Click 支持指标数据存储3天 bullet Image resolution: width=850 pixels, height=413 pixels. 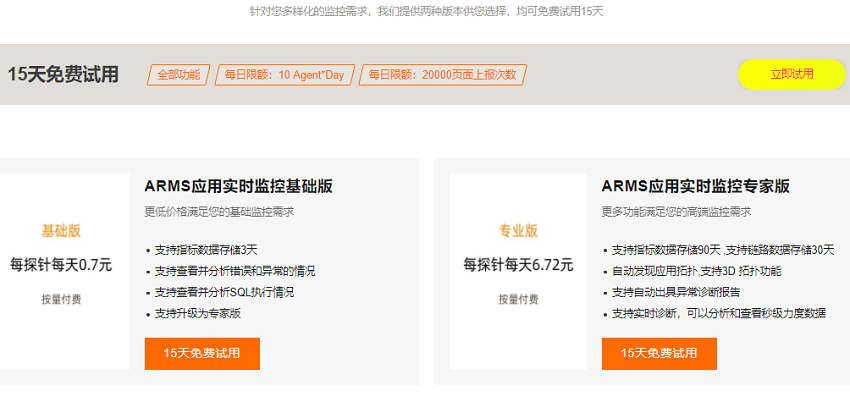pyautogui.click(x=206, y=250)
